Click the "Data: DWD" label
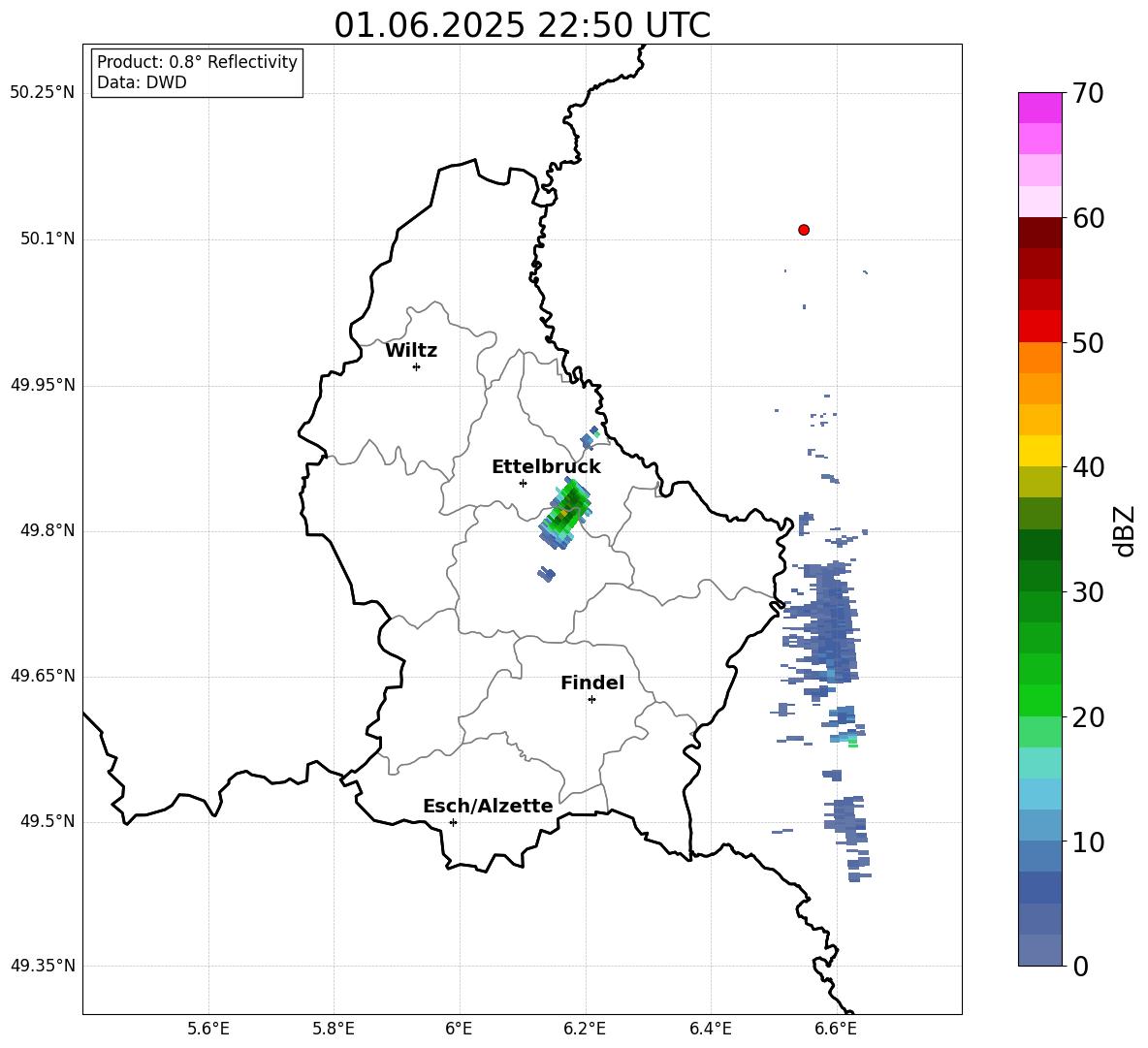 (x=142, y=82)
